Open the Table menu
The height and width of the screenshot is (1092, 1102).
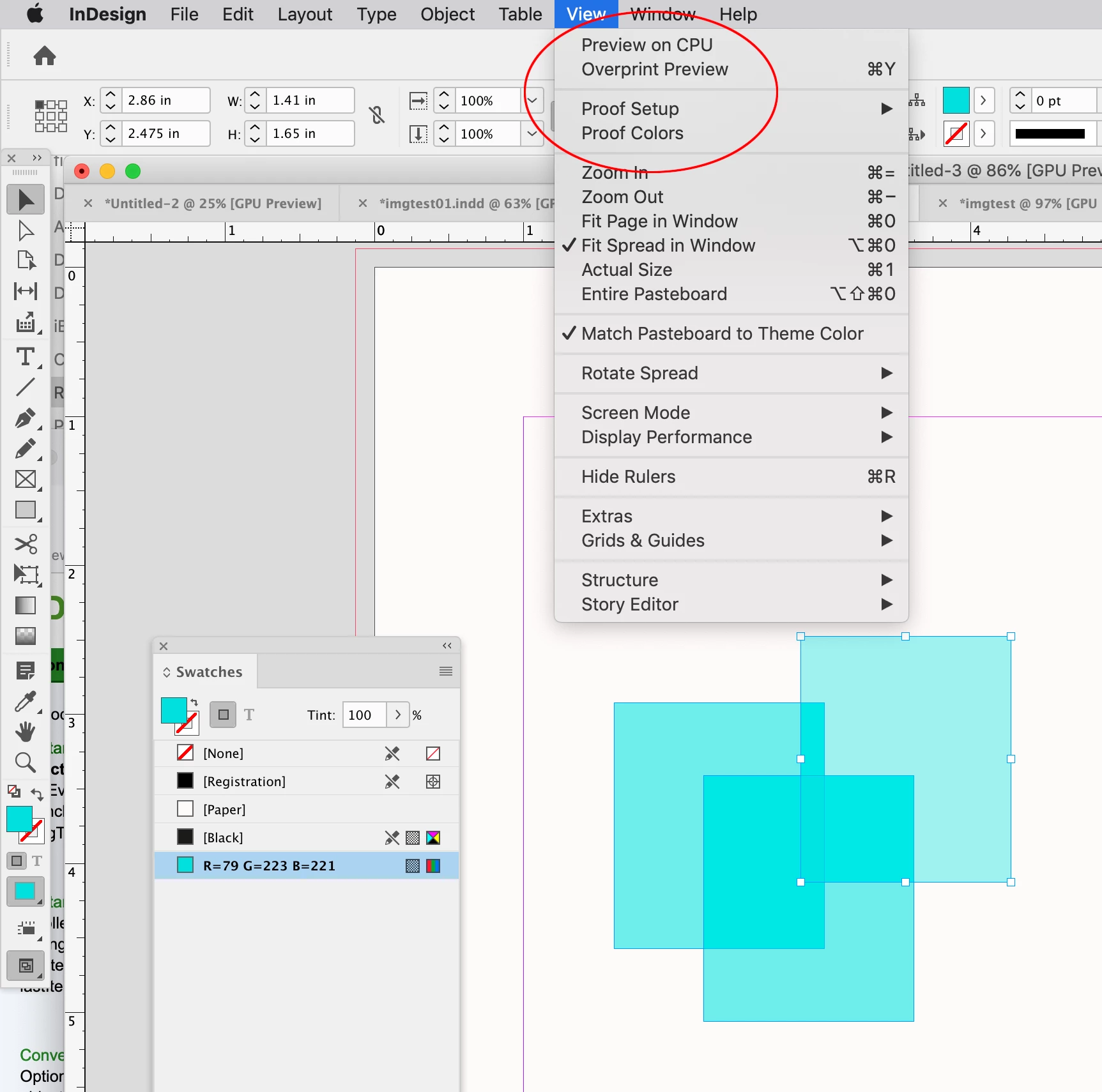[x=520, y=14]
